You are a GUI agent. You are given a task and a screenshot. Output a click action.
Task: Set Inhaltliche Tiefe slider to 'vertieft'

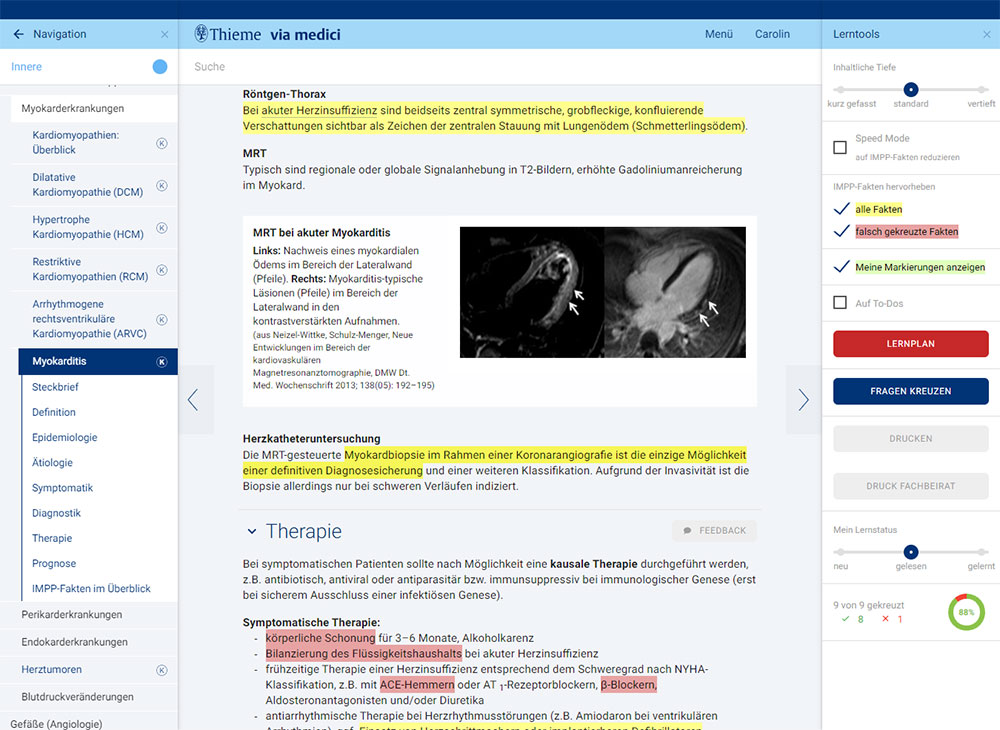[x=982, y=89]
